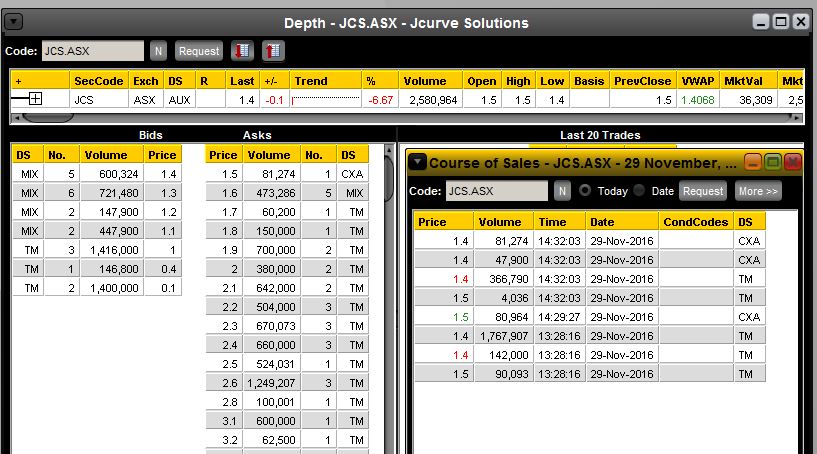
Task: Click Time header in Course of Sales
Action: click(x=559, y=222)
